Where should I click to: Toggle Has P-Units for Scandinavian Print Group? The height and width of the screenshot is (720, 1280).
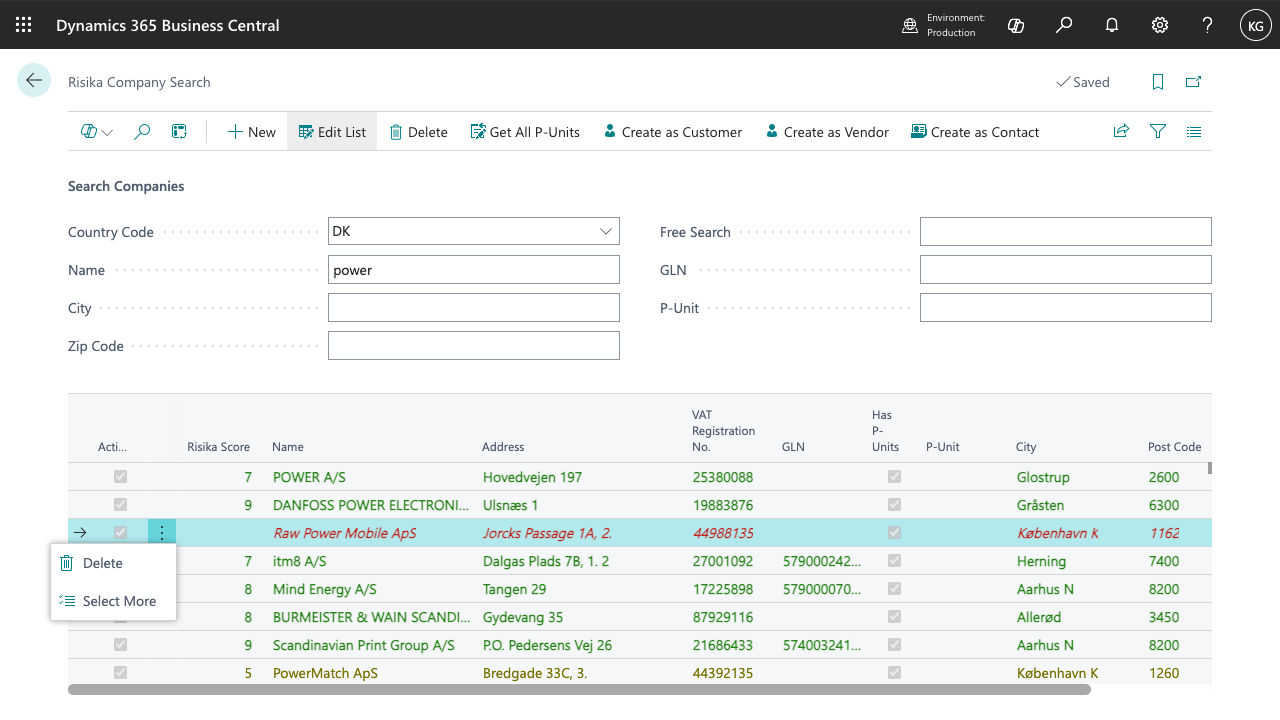coord(895,645)
